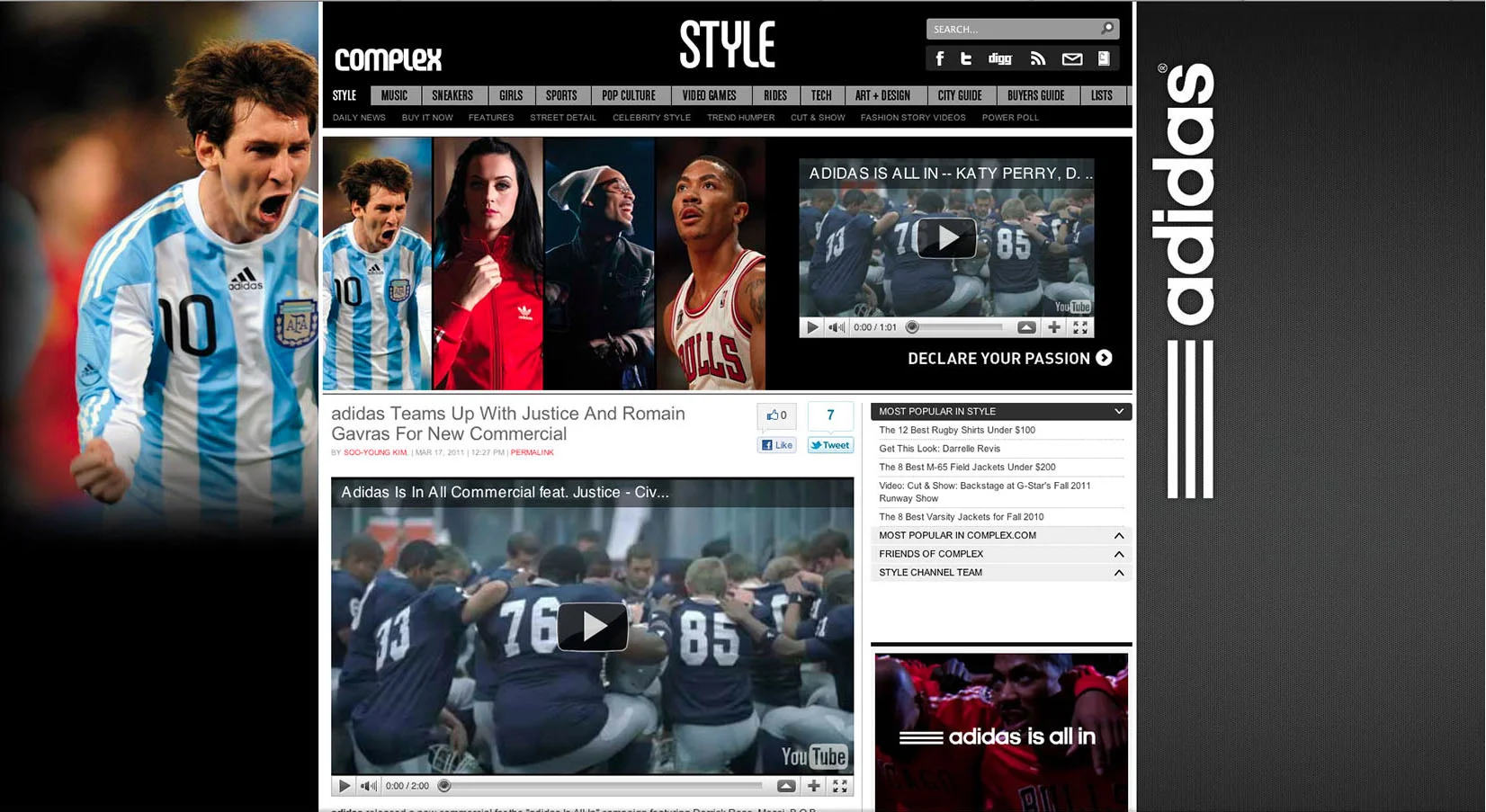
Task: Open the City Guide nav tab
Action: [x=960, y=95]
